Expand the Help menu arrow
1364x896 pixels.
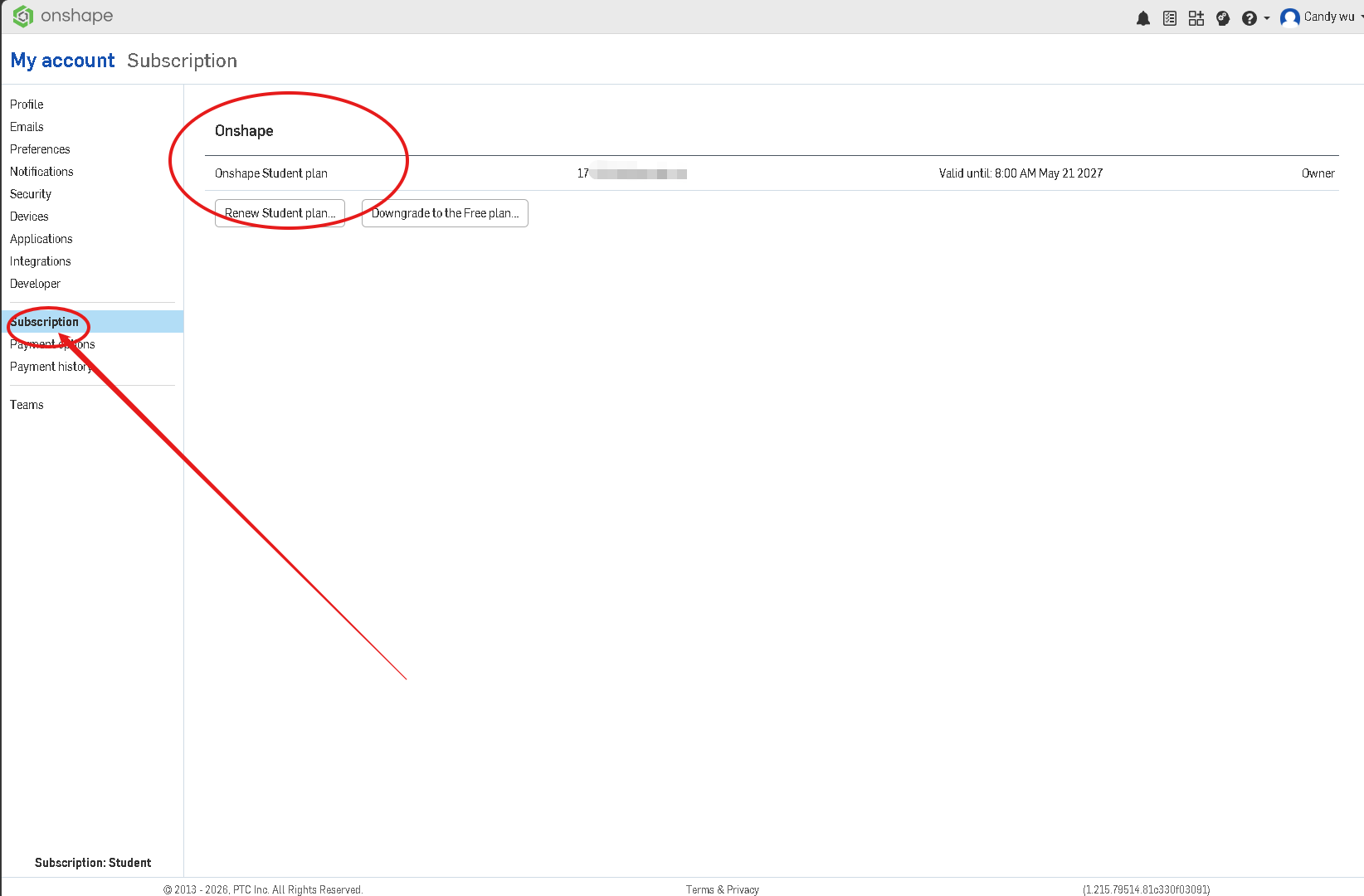tap(1267, 18)
